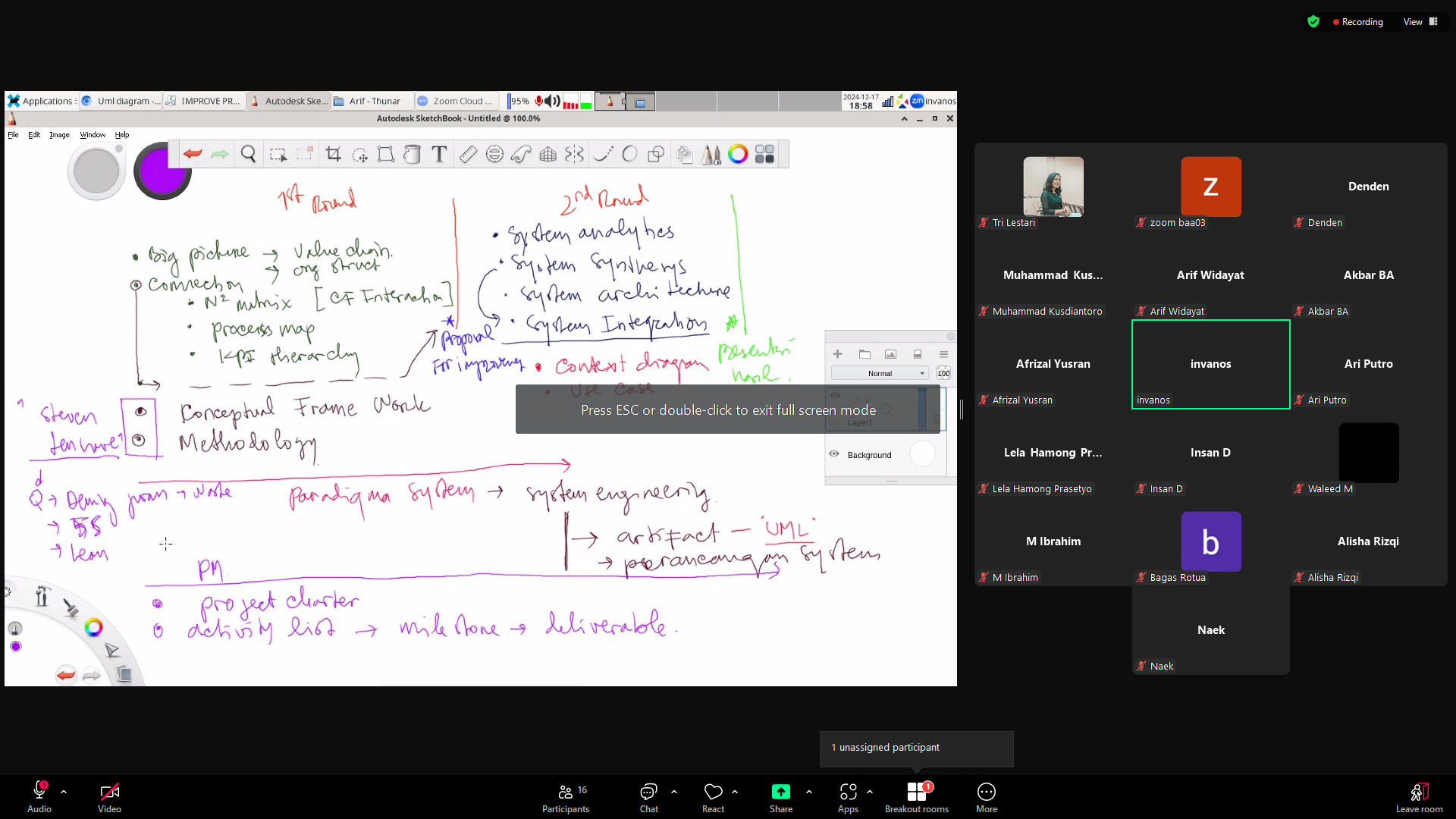
Task: Select the Ruler tool
Action: (x=468, y=155)
